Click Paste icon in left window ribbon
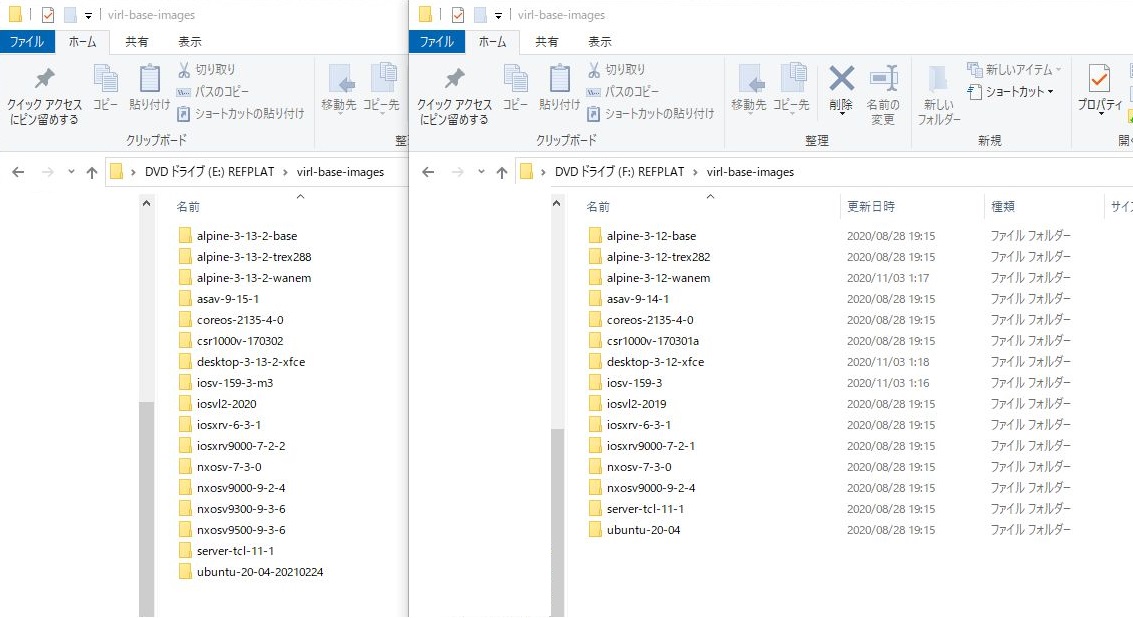 coord(150,87)
